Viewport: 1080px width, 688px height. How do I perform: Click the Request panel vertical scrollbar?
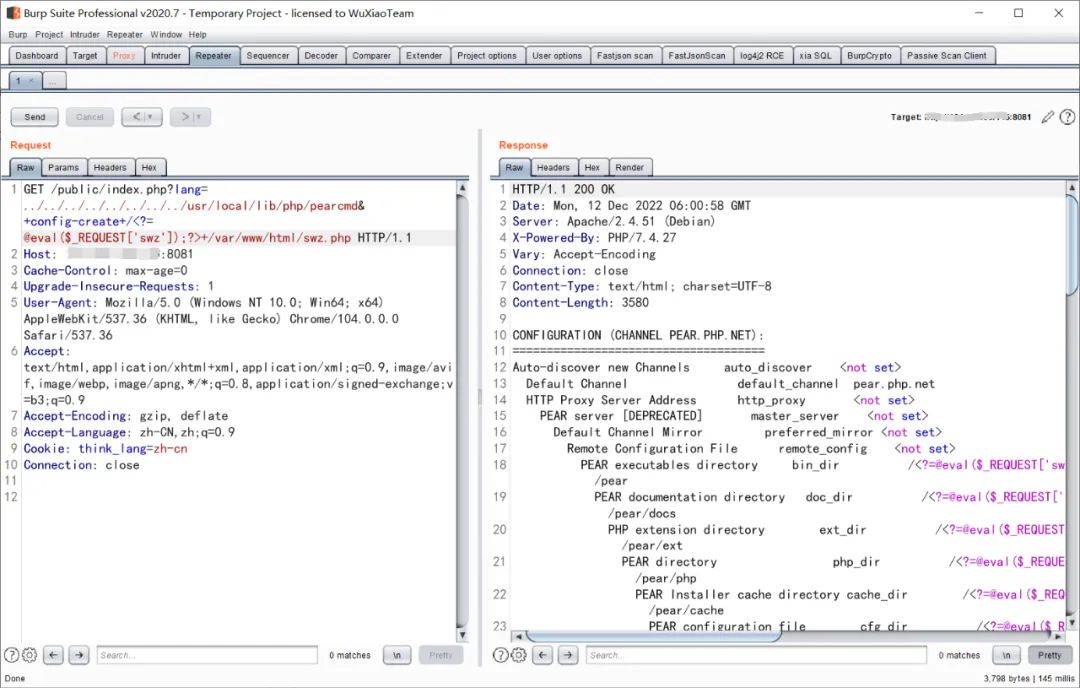(462, 412)
